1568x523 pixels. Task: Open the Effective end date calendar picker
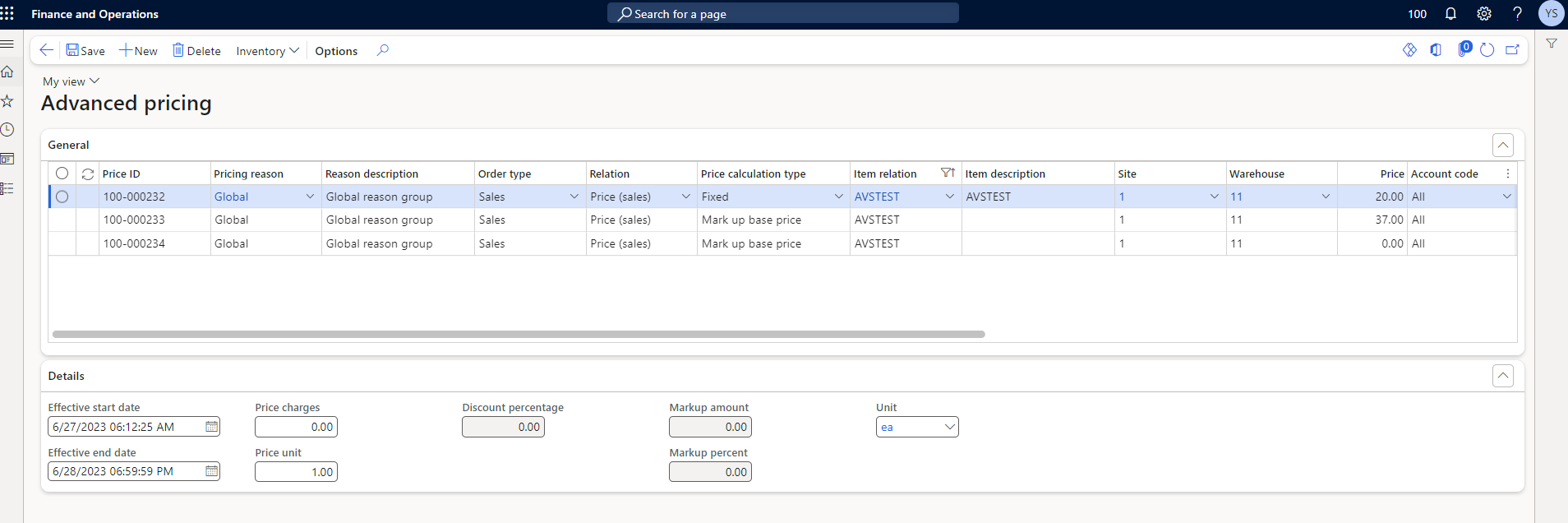click(x=211, y=471)
